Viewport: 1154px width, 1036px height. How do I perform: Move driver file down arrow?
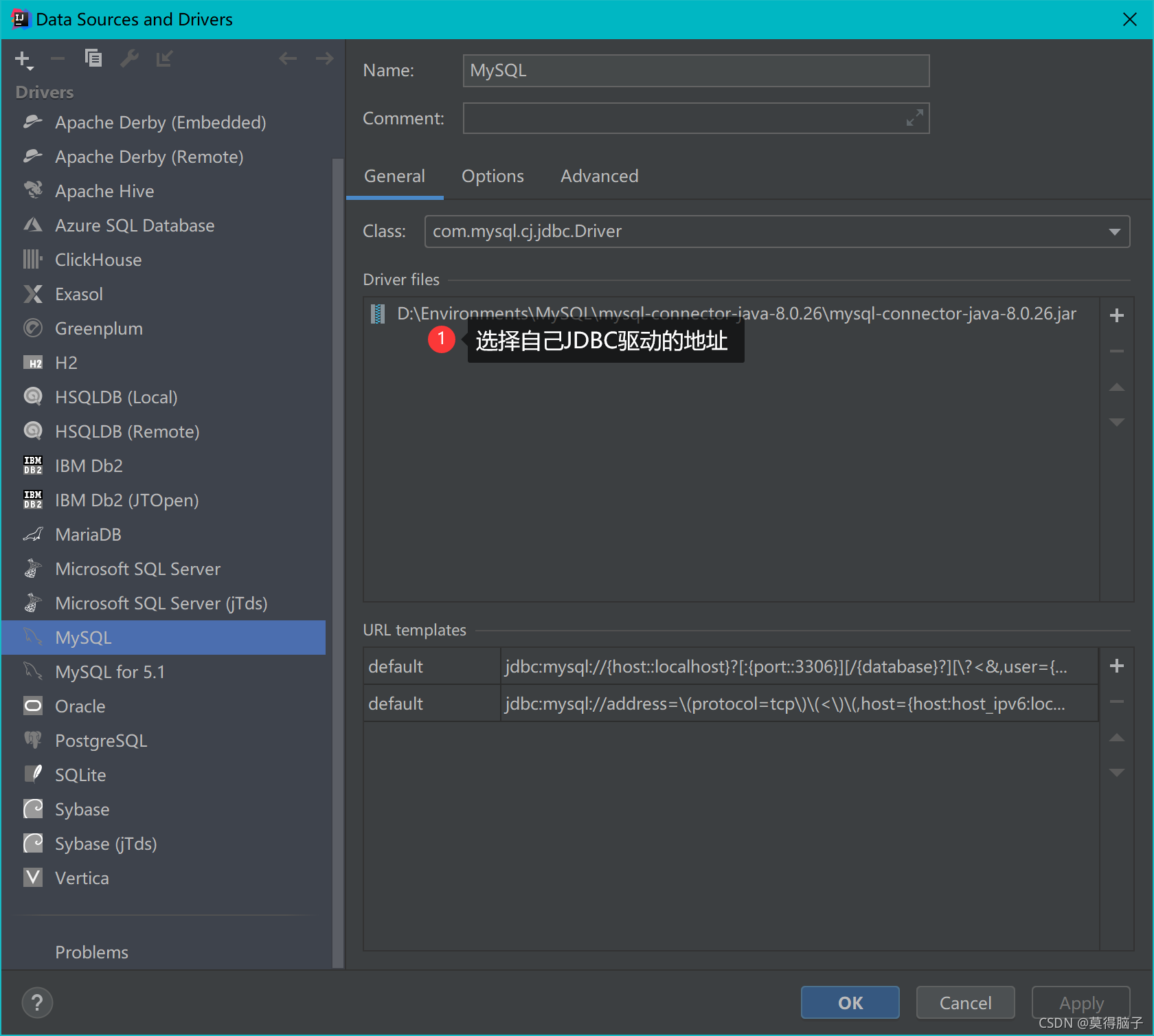[1117, 422]
